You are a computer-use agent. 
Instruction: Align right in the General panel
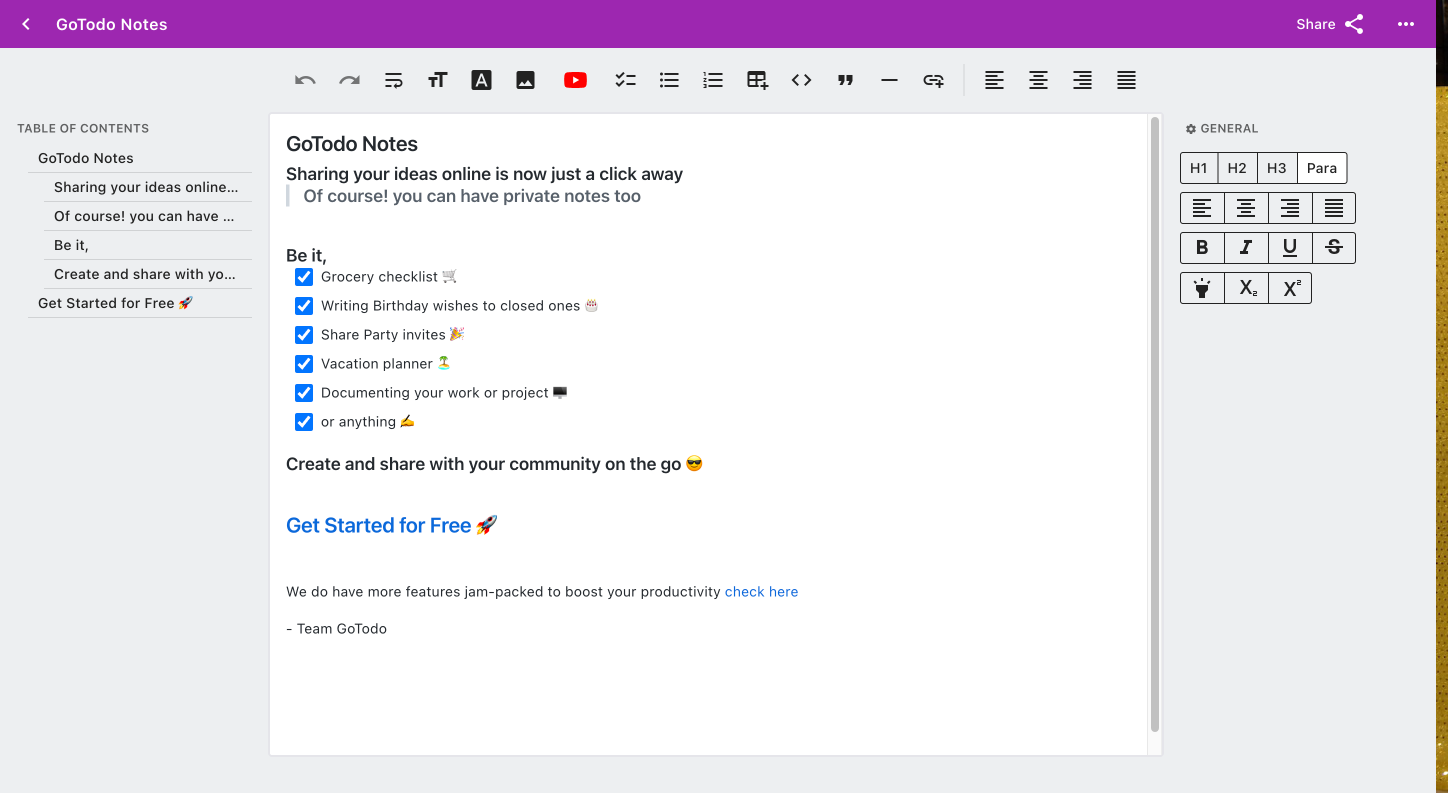1290,208
